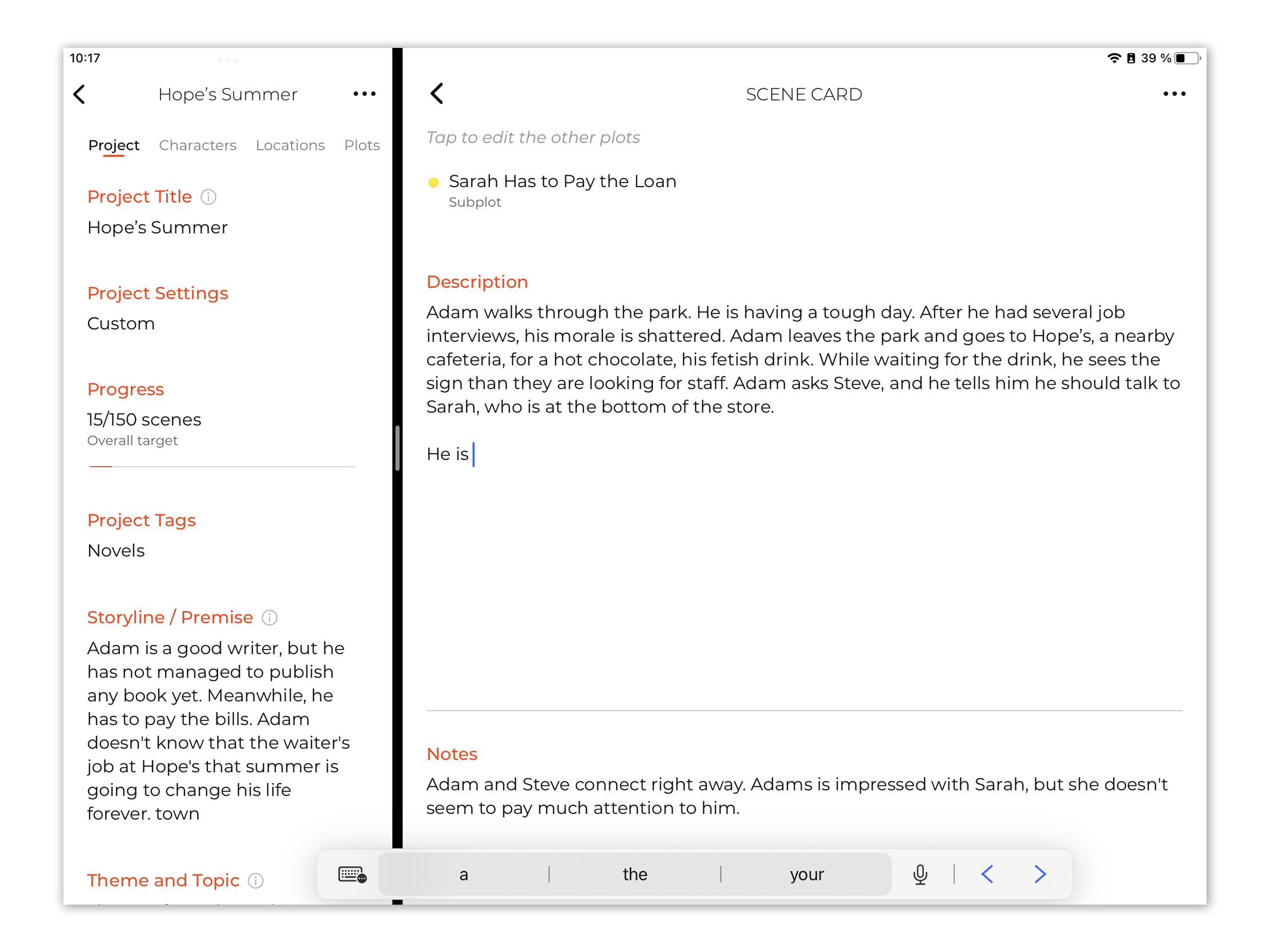Tap the SCENE CARD title
Screen dimensions: 1270x952
click(x=804, y=94)
